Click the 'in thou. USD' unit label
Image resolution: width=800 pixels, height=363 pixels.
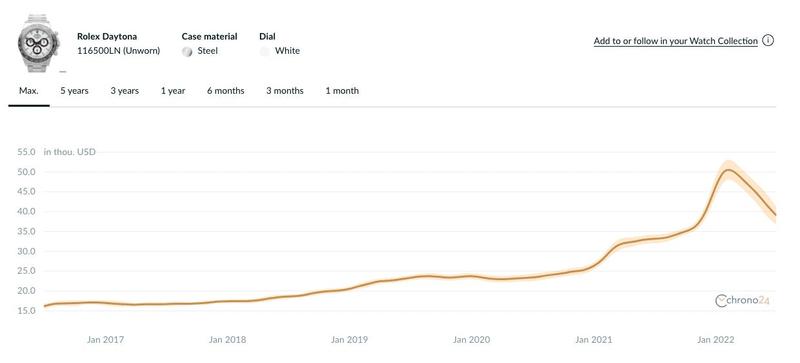click(69, 152)
